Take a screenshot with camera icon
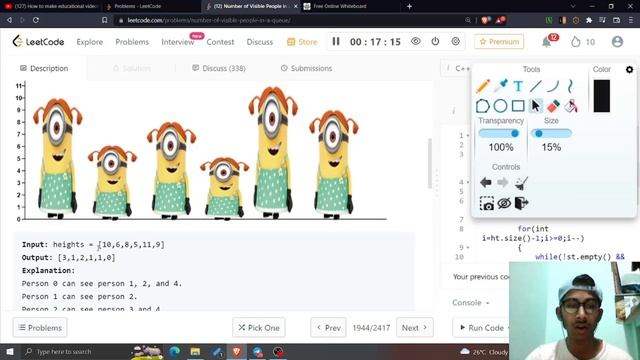This screenshot has width=640, height=360. pyautogui.click(x=487, y=203)
